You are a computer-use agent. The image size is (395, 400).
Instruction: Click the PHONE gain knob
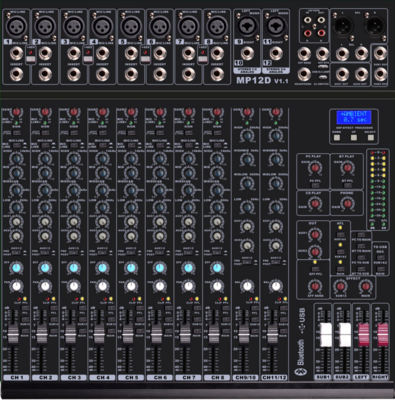click(x=347, y=203)
